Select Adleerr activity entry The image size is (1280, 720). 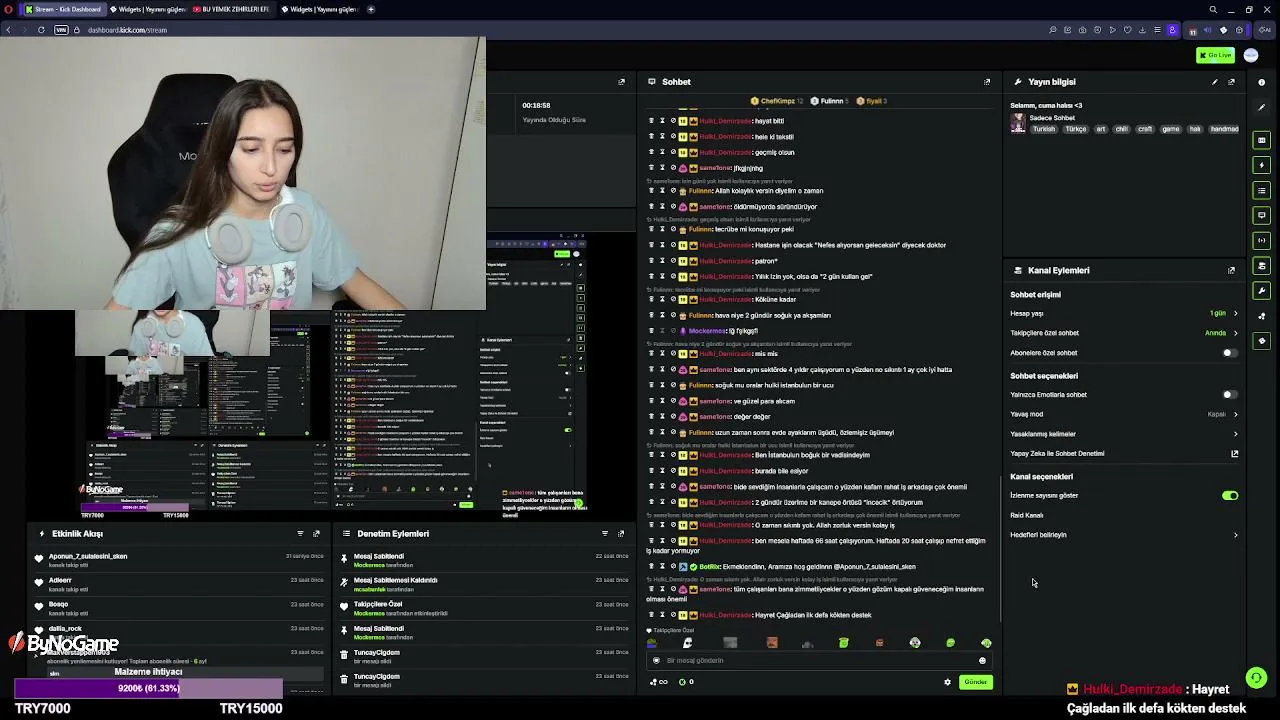point(178,584)
